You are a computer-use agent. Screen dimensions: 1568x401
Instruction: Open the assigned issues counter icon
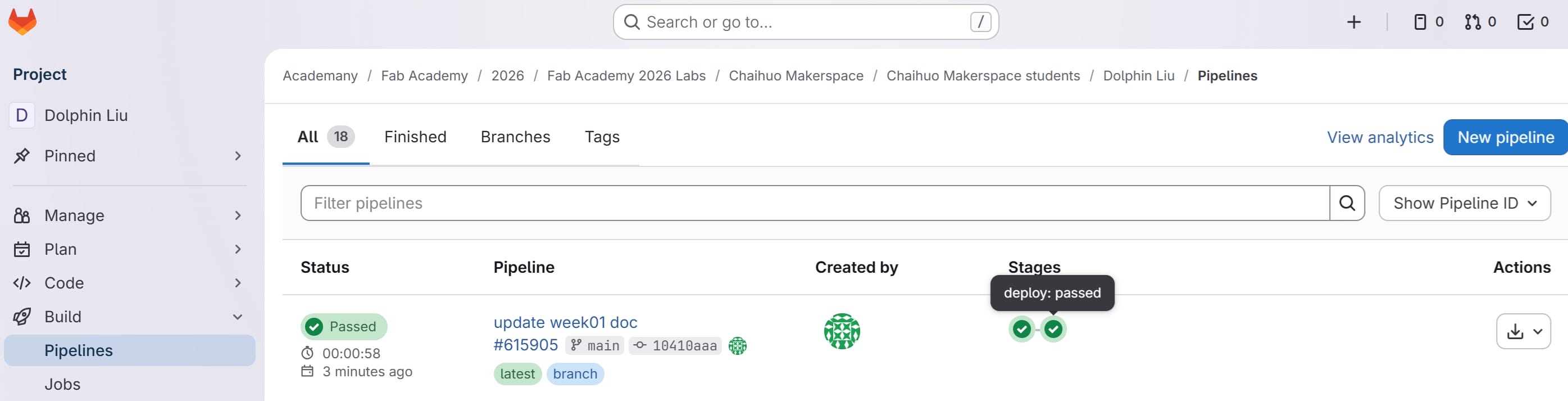(1428, 22)
